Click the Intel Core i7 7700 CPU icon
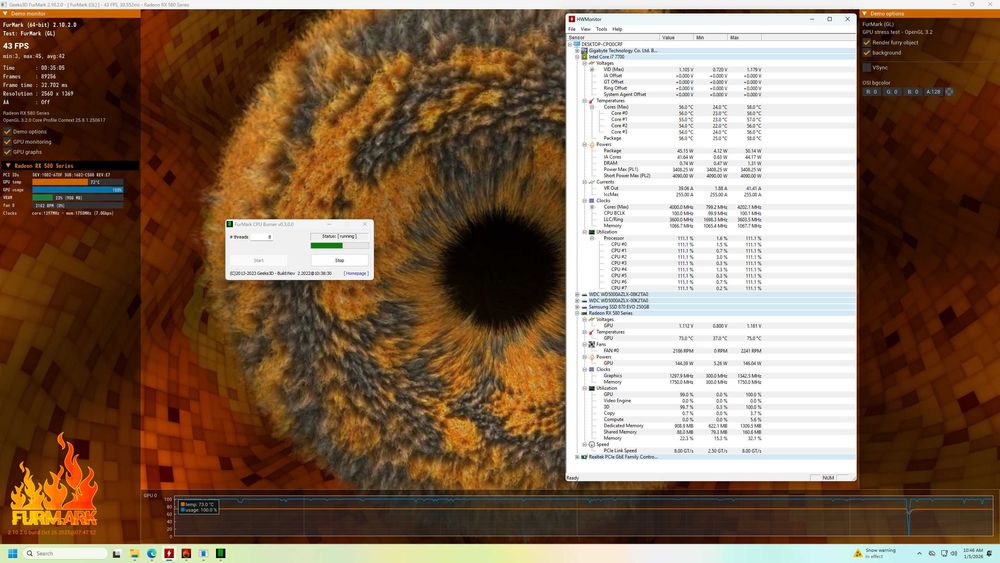This screenshot has height=563, width=1000. [x=584, y=57]
